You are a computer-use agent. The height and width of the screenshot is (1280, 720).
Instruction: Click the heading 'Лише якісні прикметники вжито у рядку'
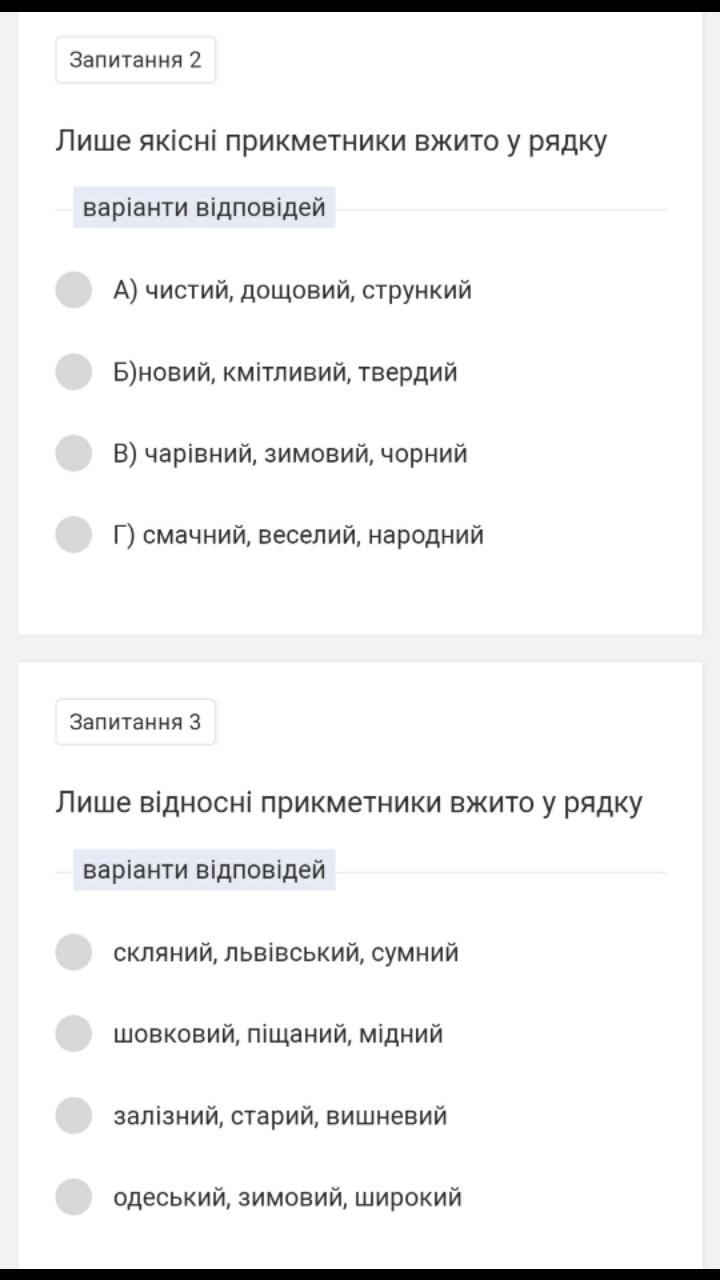(331, 141)
